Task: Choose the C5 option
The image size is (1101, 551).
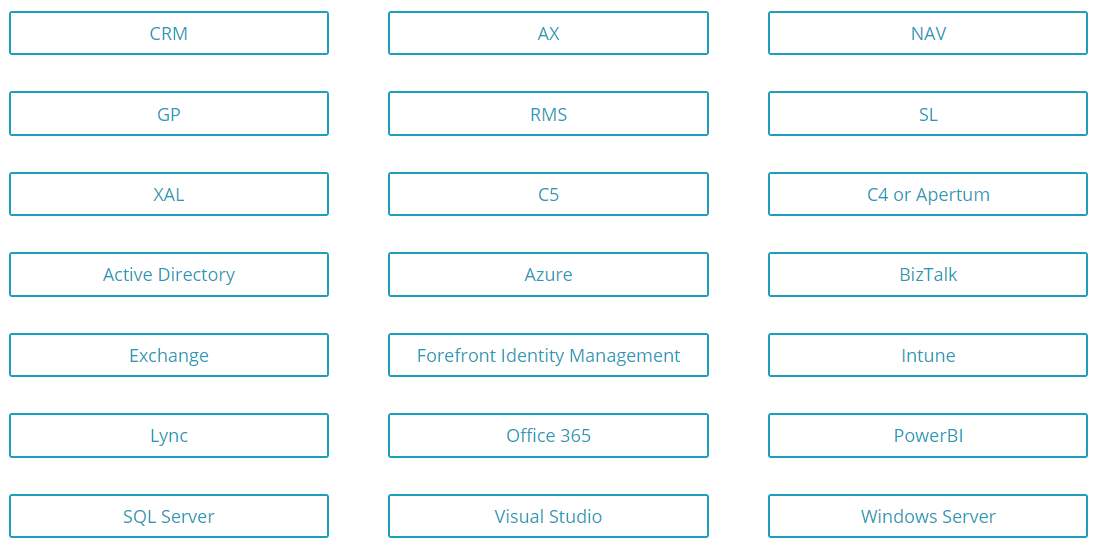Action: click(x=548, y=194)
